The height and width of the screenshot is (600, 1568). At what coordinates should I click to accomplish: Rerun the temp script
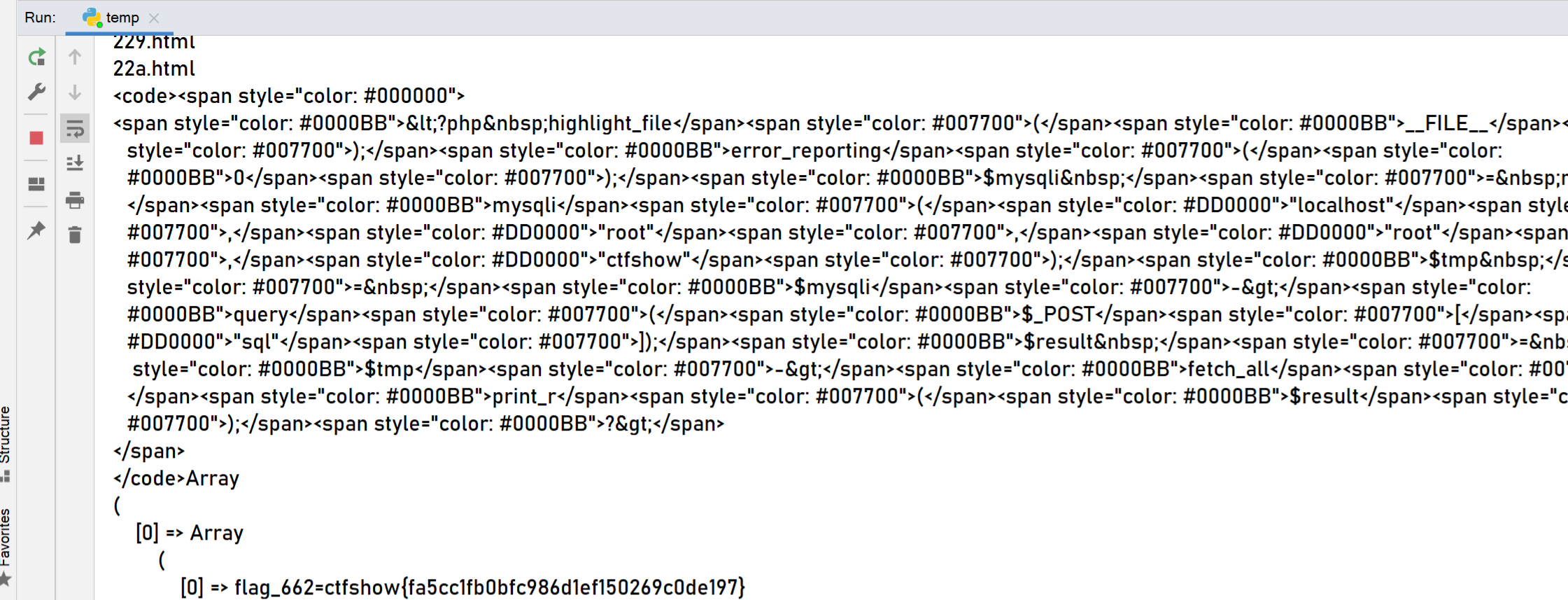click(x=37, y=57)
